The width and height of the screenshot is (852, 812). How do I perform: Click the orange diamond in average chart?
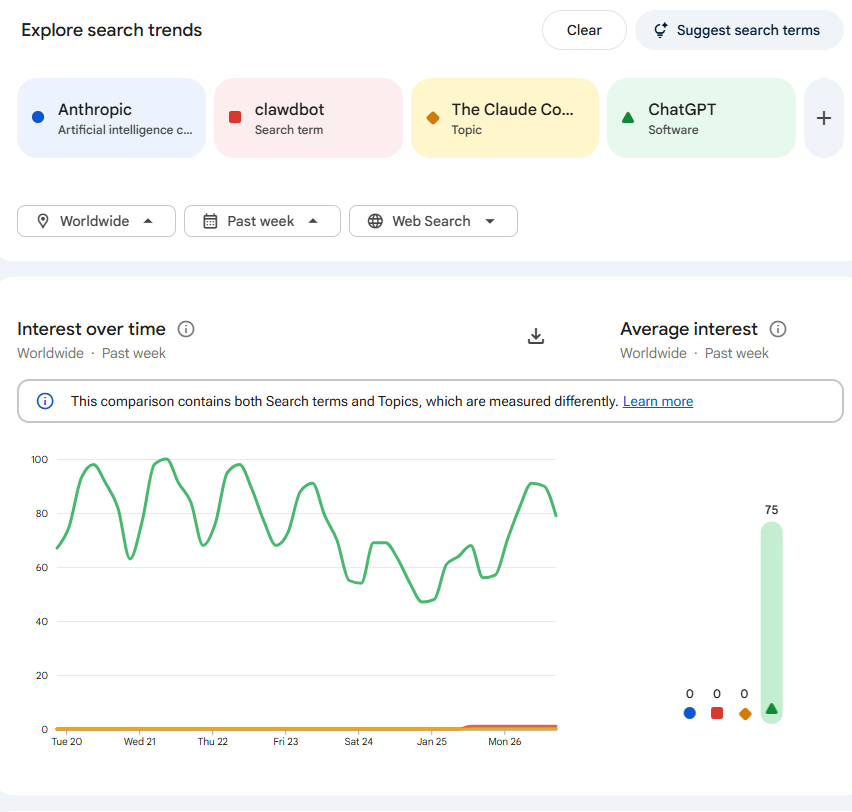(x=745, y=714)
